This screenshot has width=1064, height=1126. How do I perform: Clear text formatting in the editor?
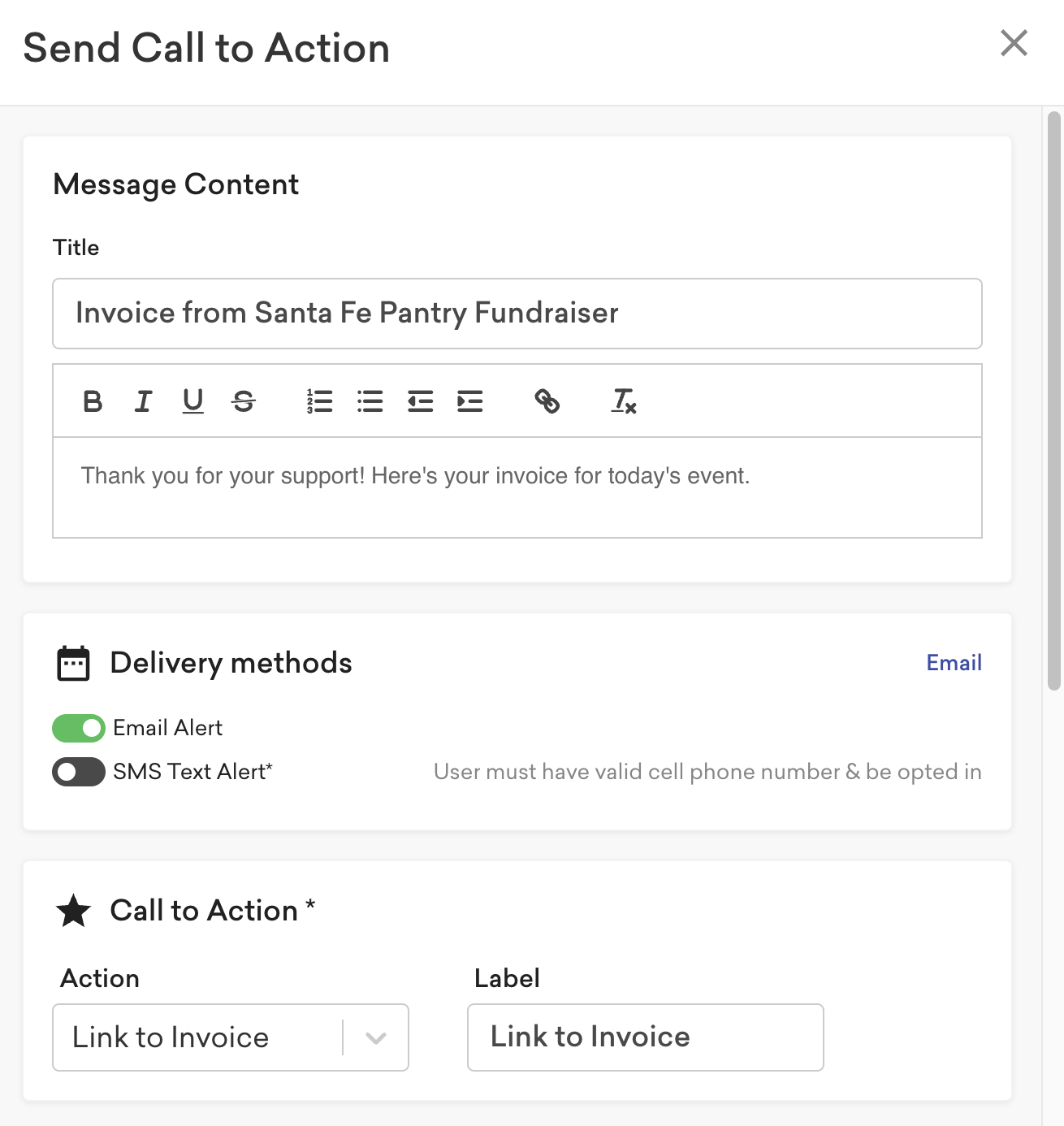(624, 401)
